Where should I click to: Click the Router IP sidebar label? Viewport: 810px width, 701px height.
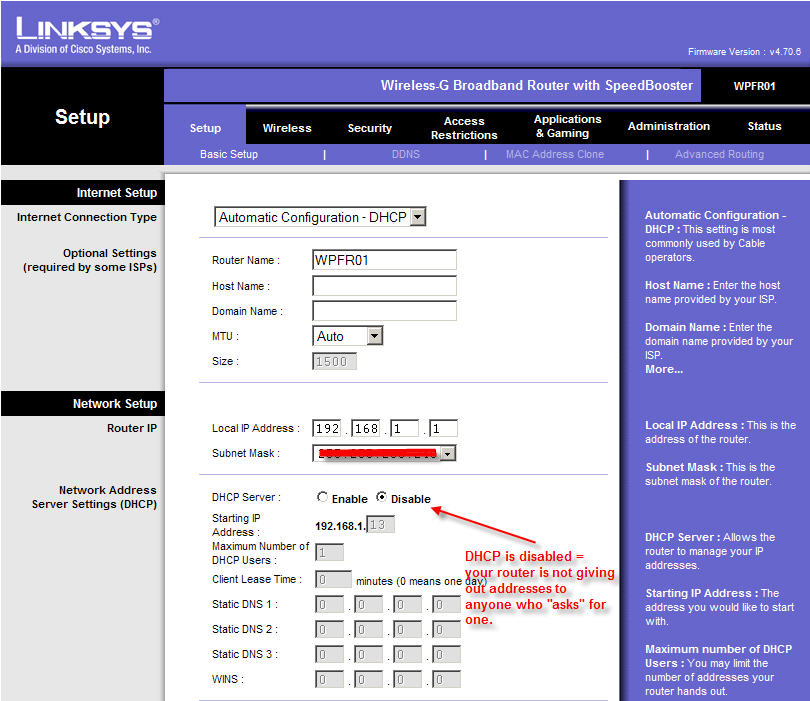pyautogui.click(x=132, y=428)
